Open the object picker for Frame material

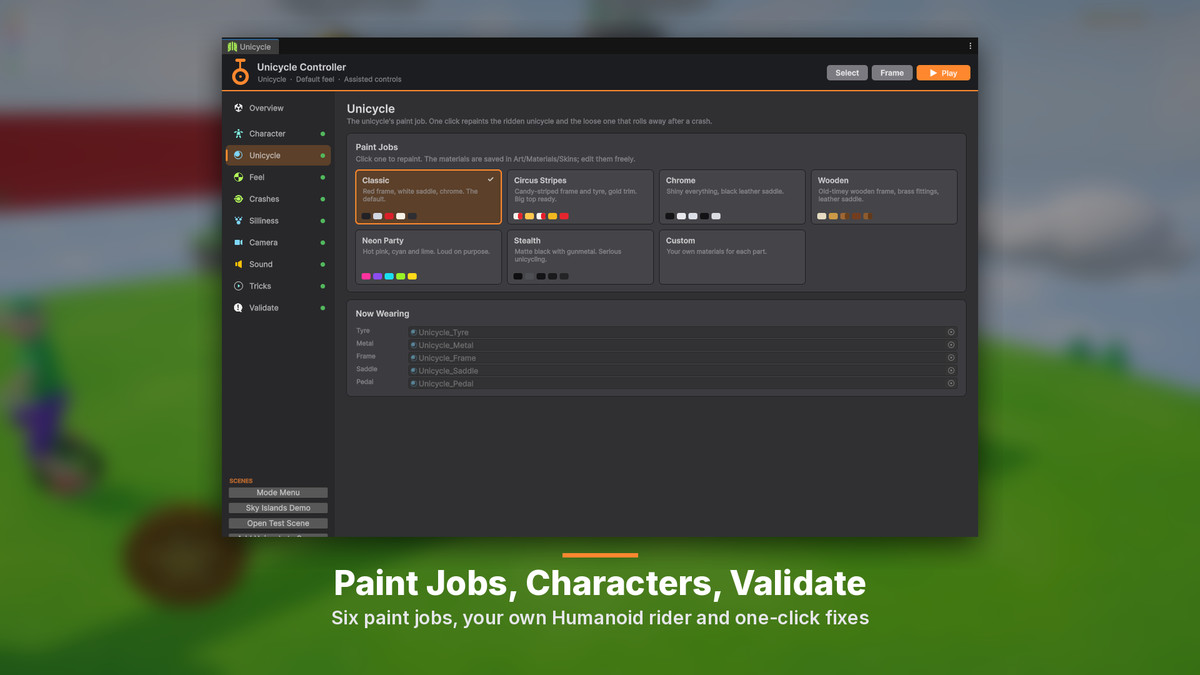point(951,358)
